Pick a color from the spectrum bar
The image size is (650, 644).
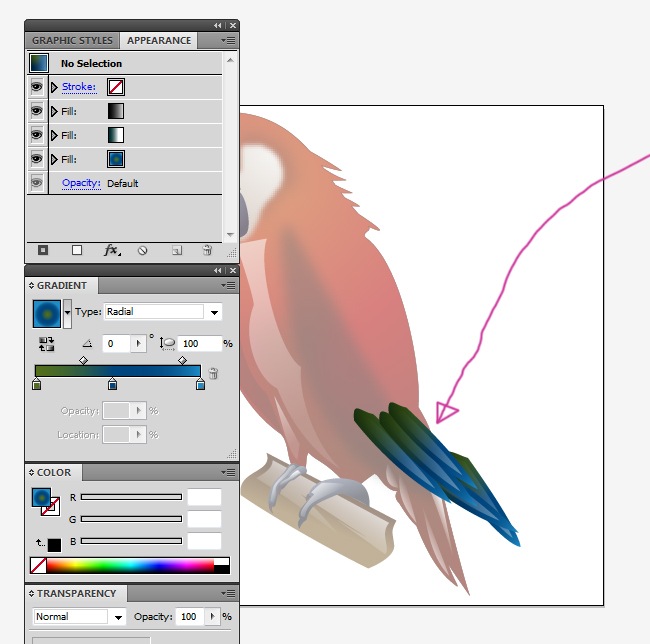130,566
